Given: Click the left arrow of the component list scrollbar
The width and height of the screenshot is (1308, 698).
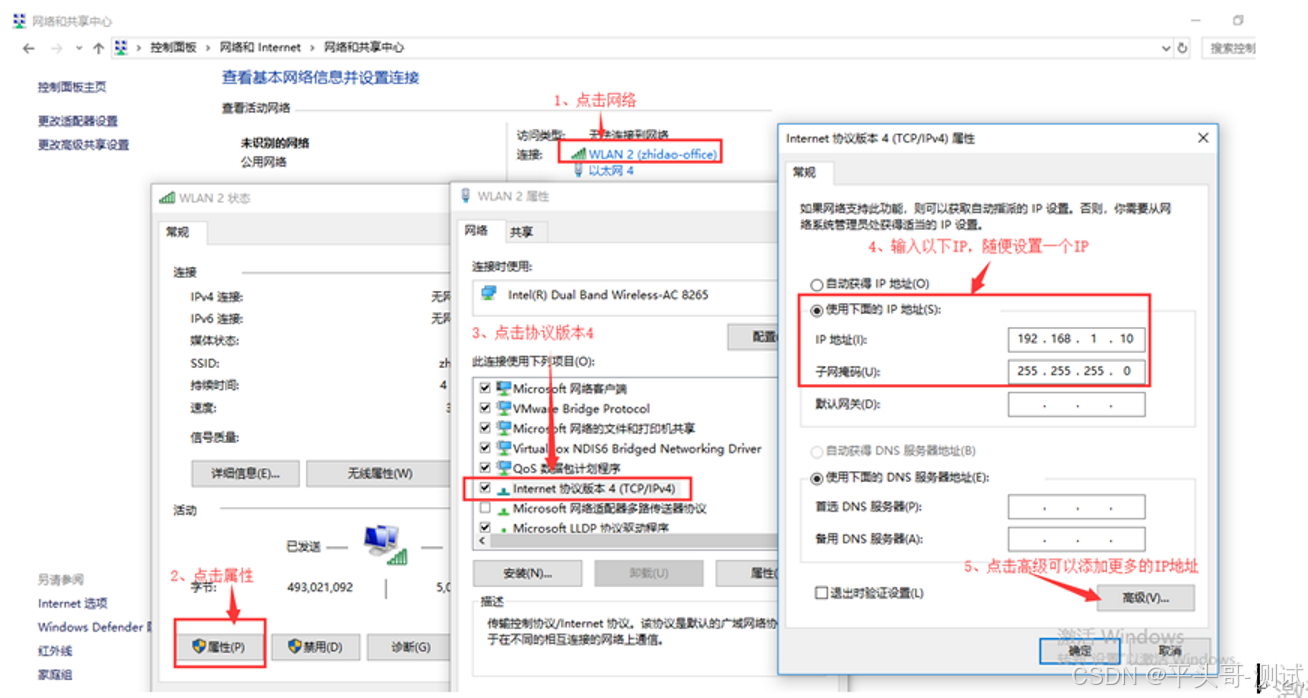Looking at the screenshot, I should pyautogui.click(x=483, y=541).
